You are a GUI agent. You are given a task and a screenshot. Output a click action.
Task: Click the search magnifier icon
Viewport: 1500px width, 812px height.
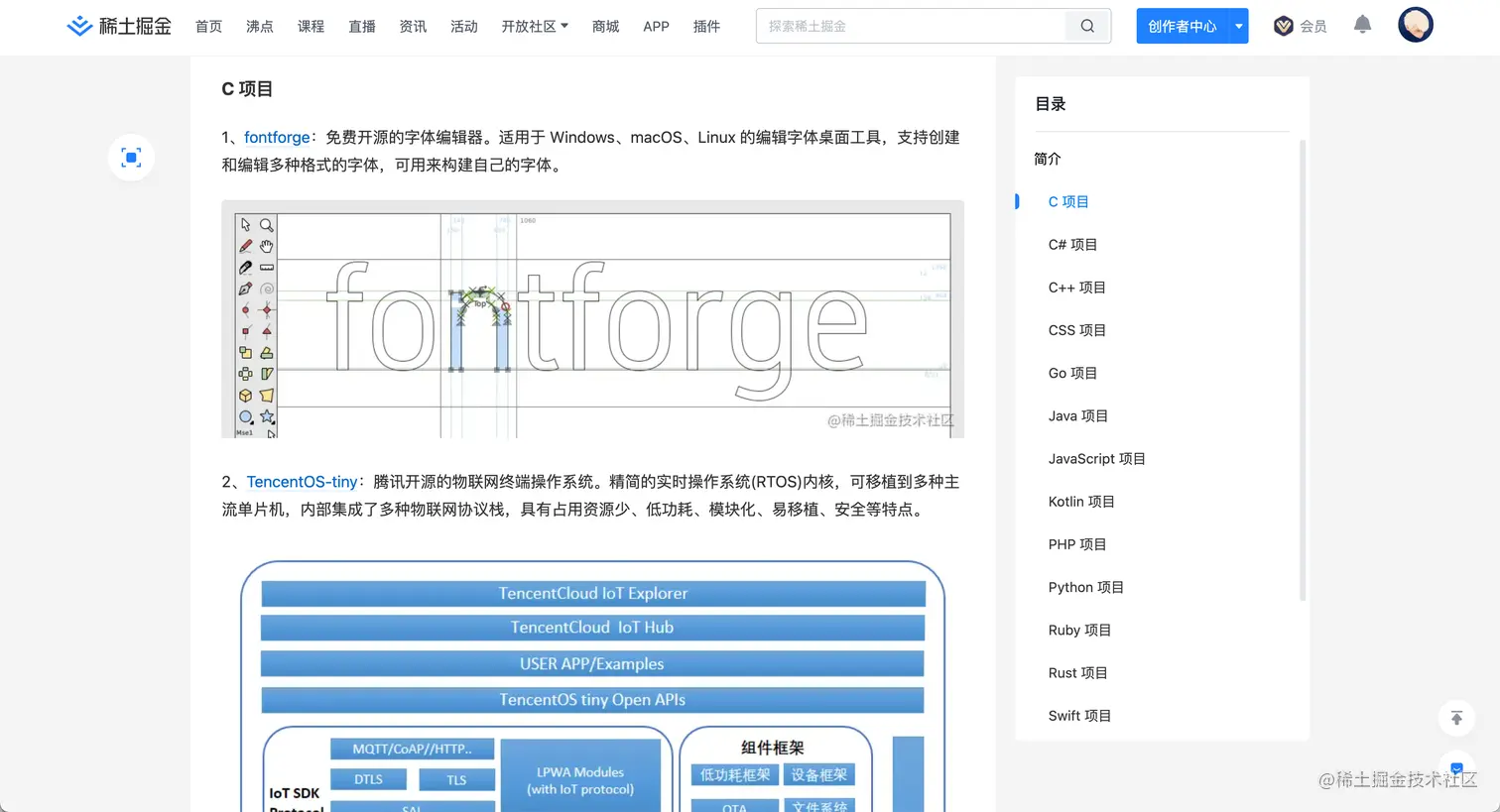point(1086,26)
